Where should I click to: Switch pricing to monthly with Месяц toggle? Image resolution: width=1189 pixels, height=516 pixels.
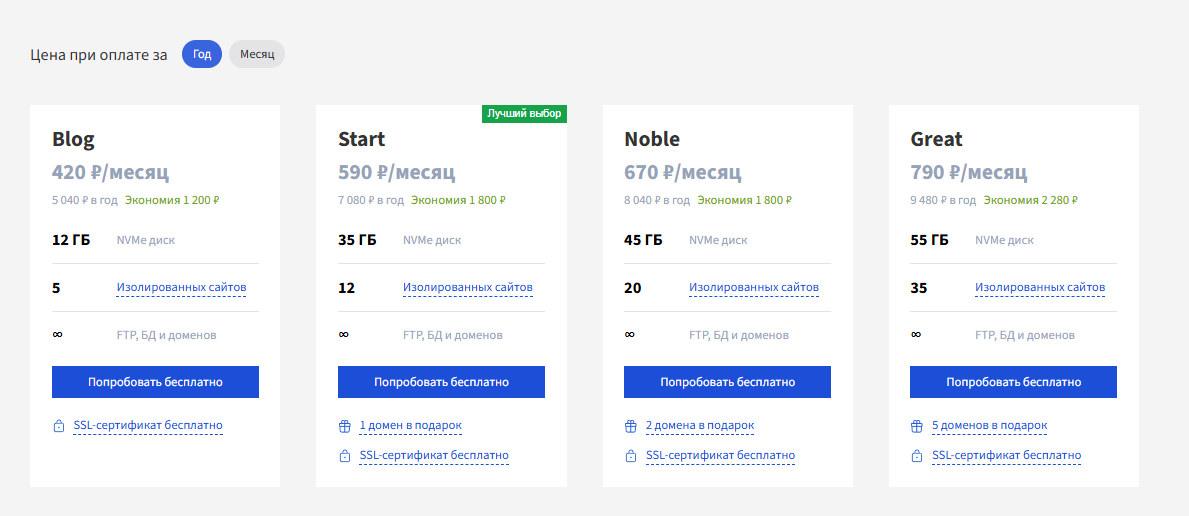click(x=257, y=54)
